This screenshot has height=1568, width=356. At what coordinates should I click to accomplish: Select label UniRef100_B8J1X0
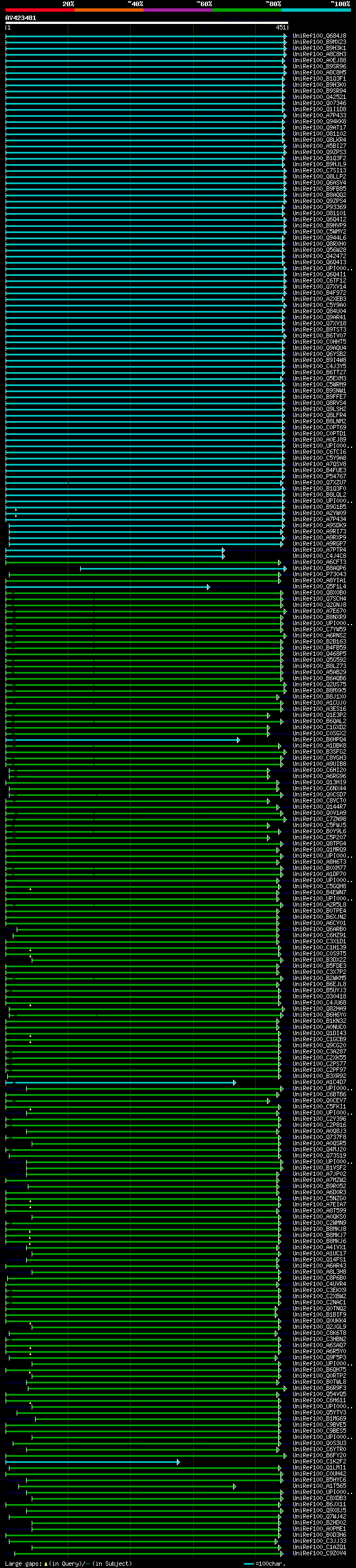coord(319,696)
